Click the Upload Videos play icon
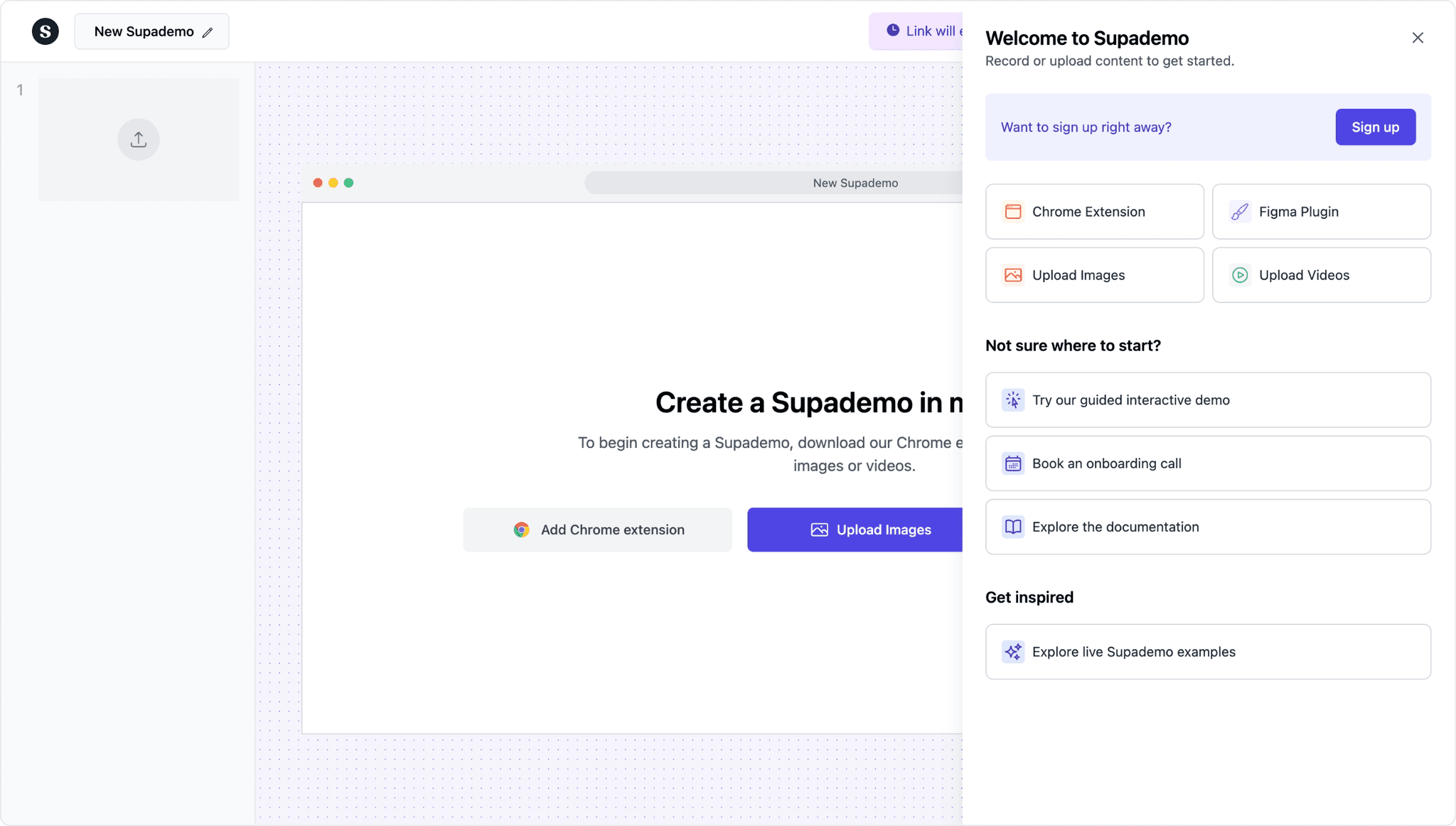Screen dimensions: 1456x826 tap(1238, 274)
